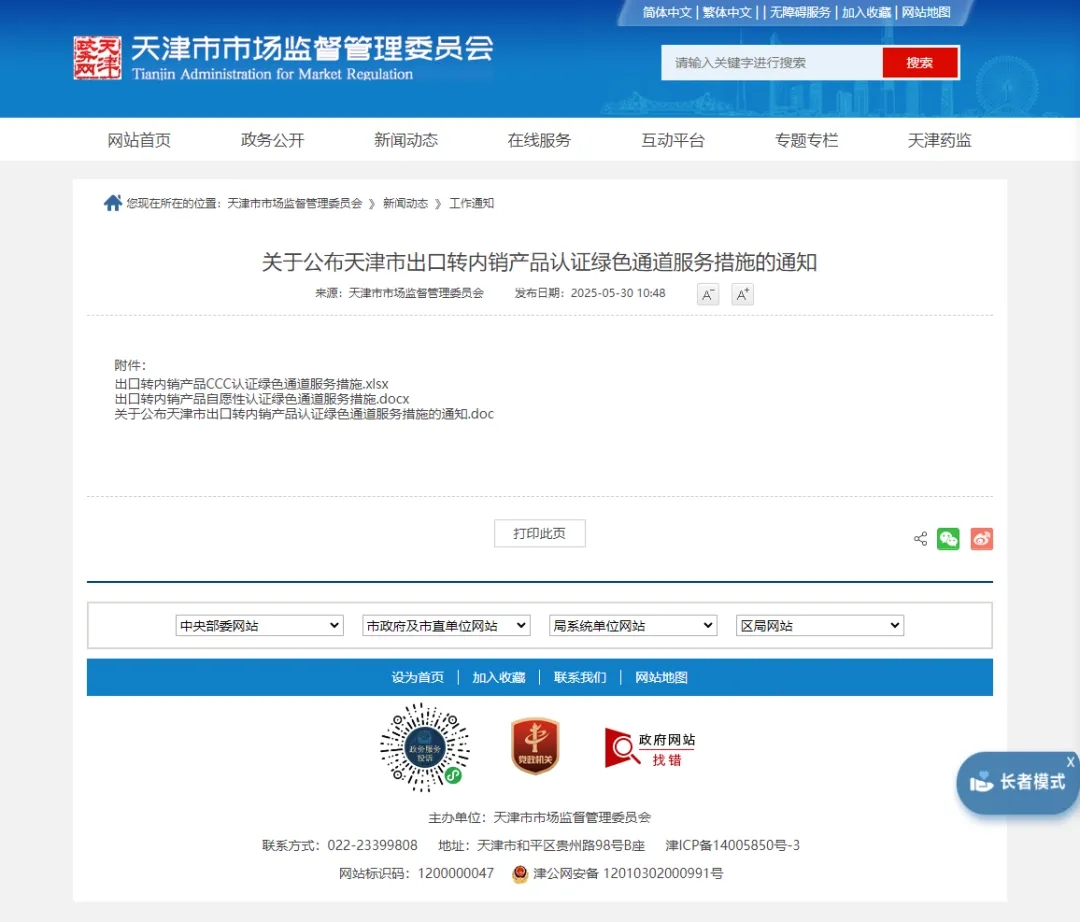The height and width of the screenshot is (922, 1080).
Task: Click the 党政机关 red badge icon
Action: [535, 746]
